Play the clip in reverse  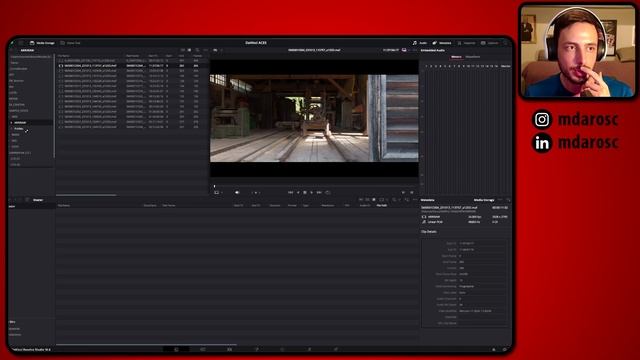[x=298, y=192]
